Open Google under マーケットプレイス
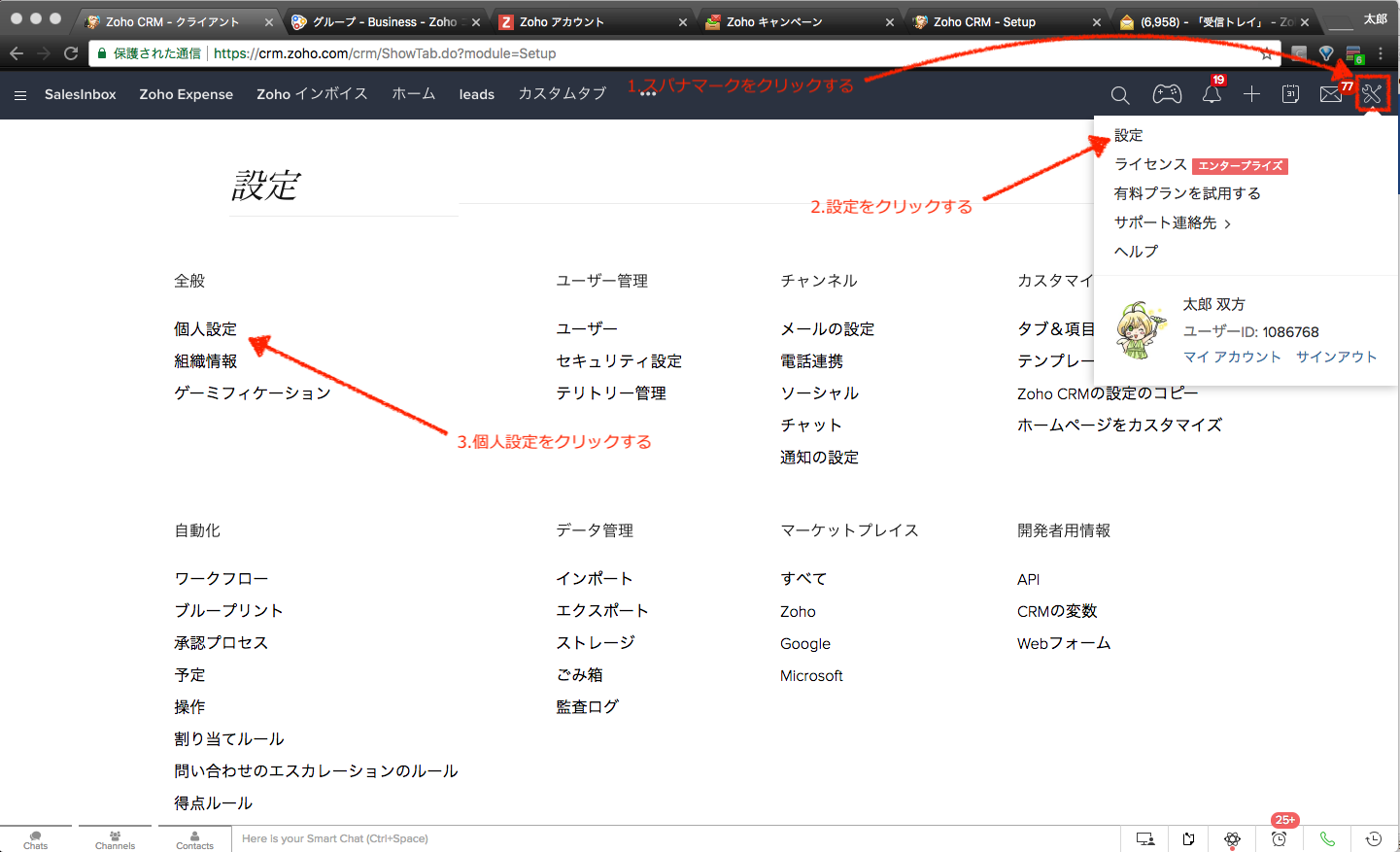 click(x=805, y=643)
